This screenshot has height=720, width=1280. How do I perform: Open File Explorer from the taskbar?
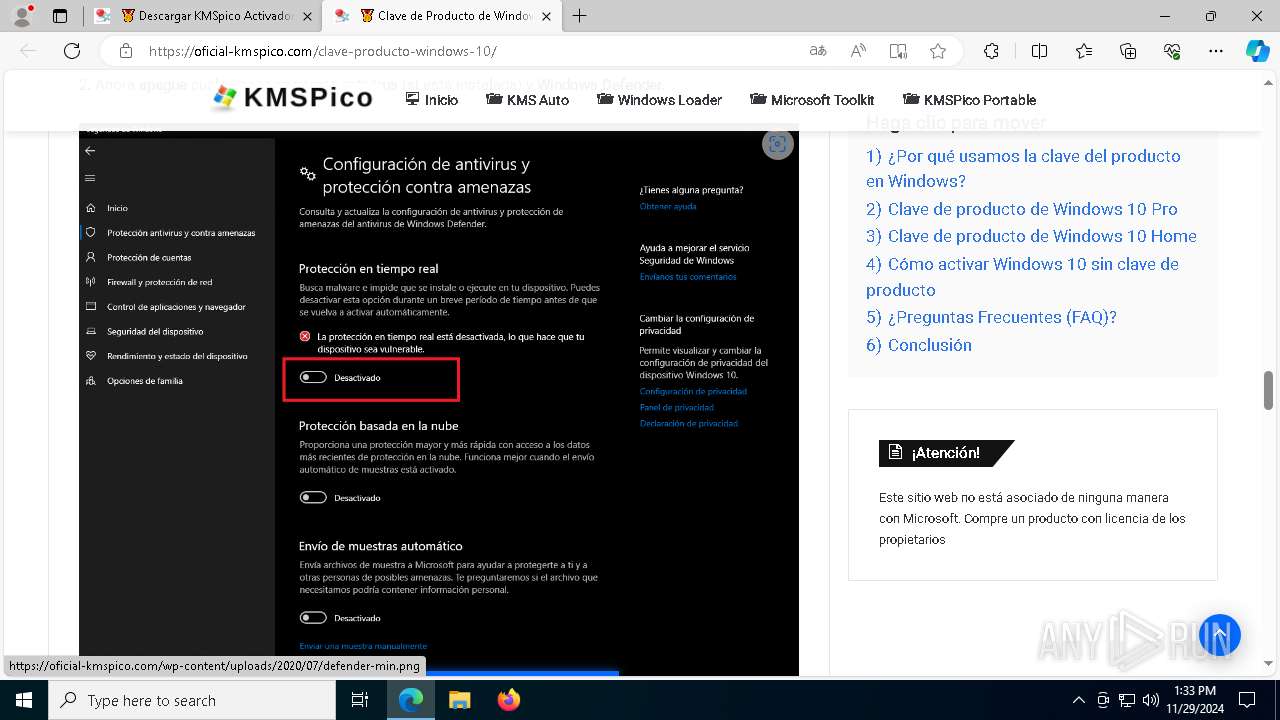[459, 700]
